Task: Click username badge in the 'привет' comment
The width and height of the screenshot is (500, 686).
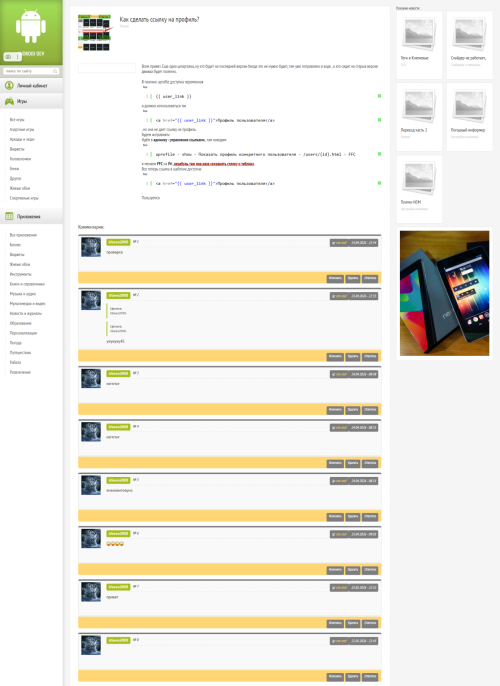Action: point(118,587)
